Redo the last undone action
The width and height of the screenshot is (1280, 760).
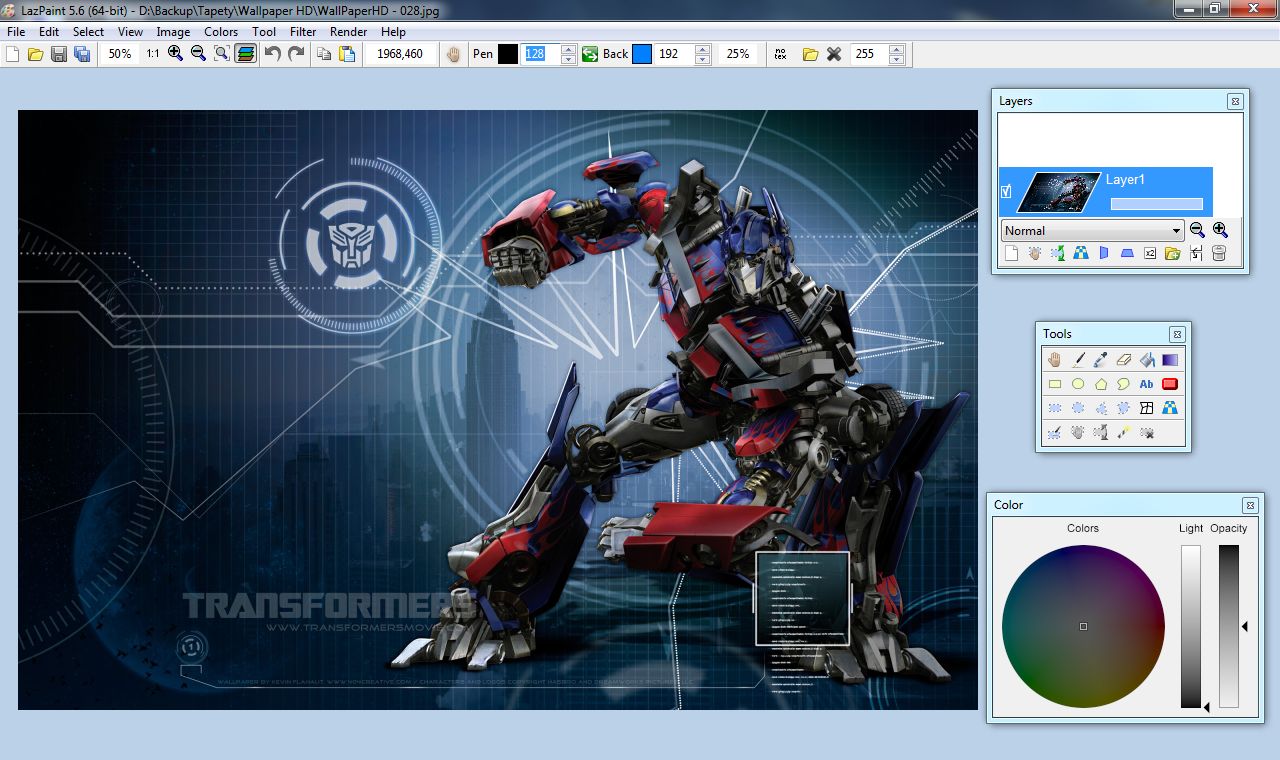[x=296, y=54]
